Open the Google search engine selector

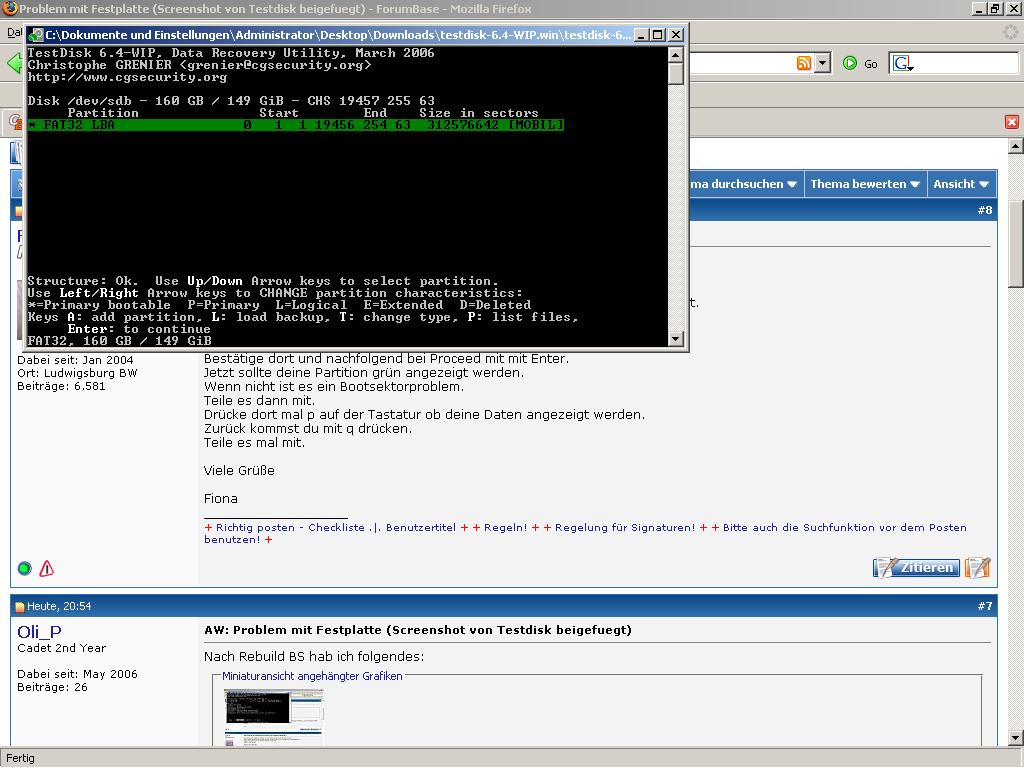click(903, 63)
